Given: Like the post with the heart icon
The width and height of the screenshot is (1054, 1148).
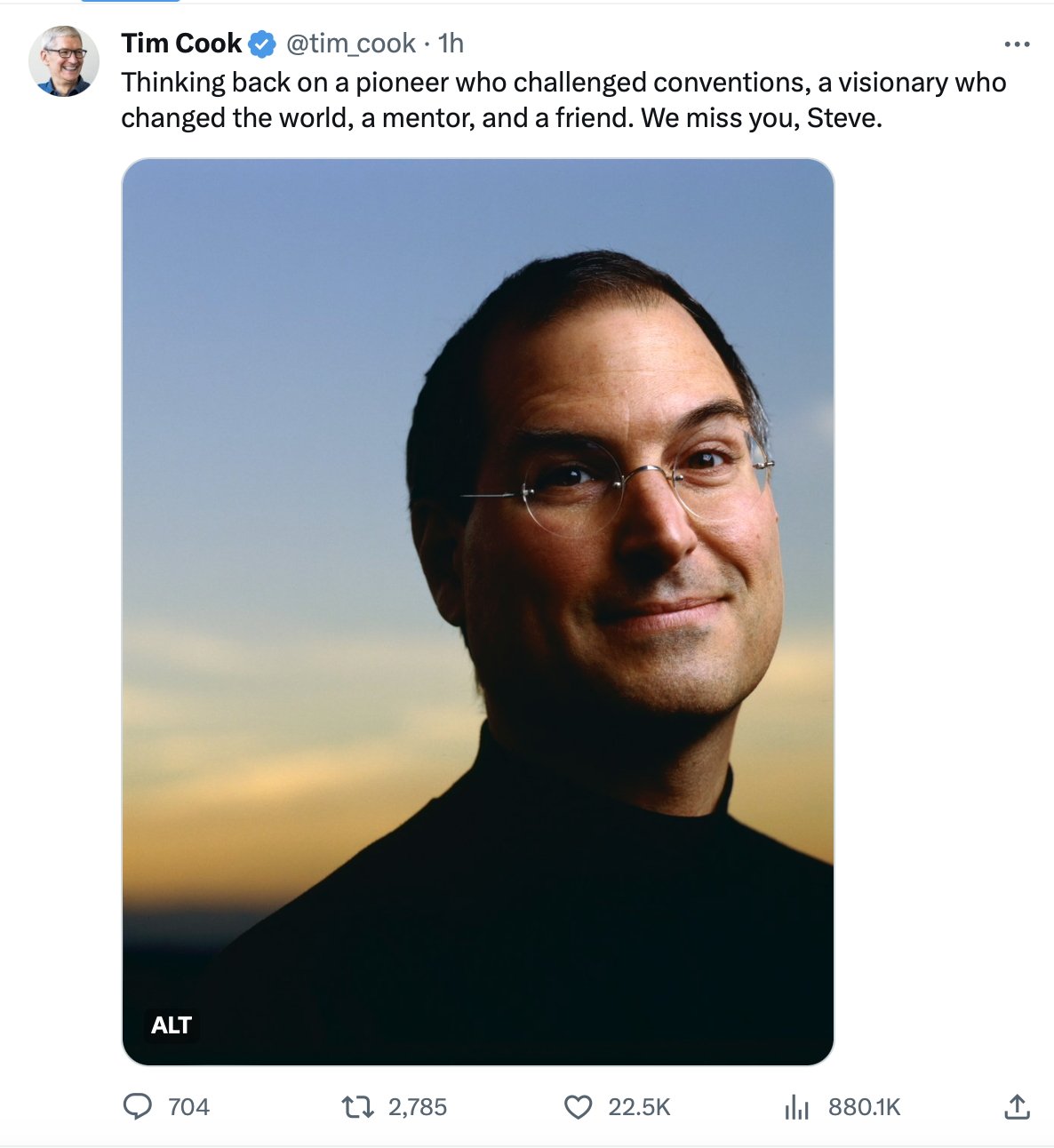Looking at the screenshot, I should pos(579,1106).
